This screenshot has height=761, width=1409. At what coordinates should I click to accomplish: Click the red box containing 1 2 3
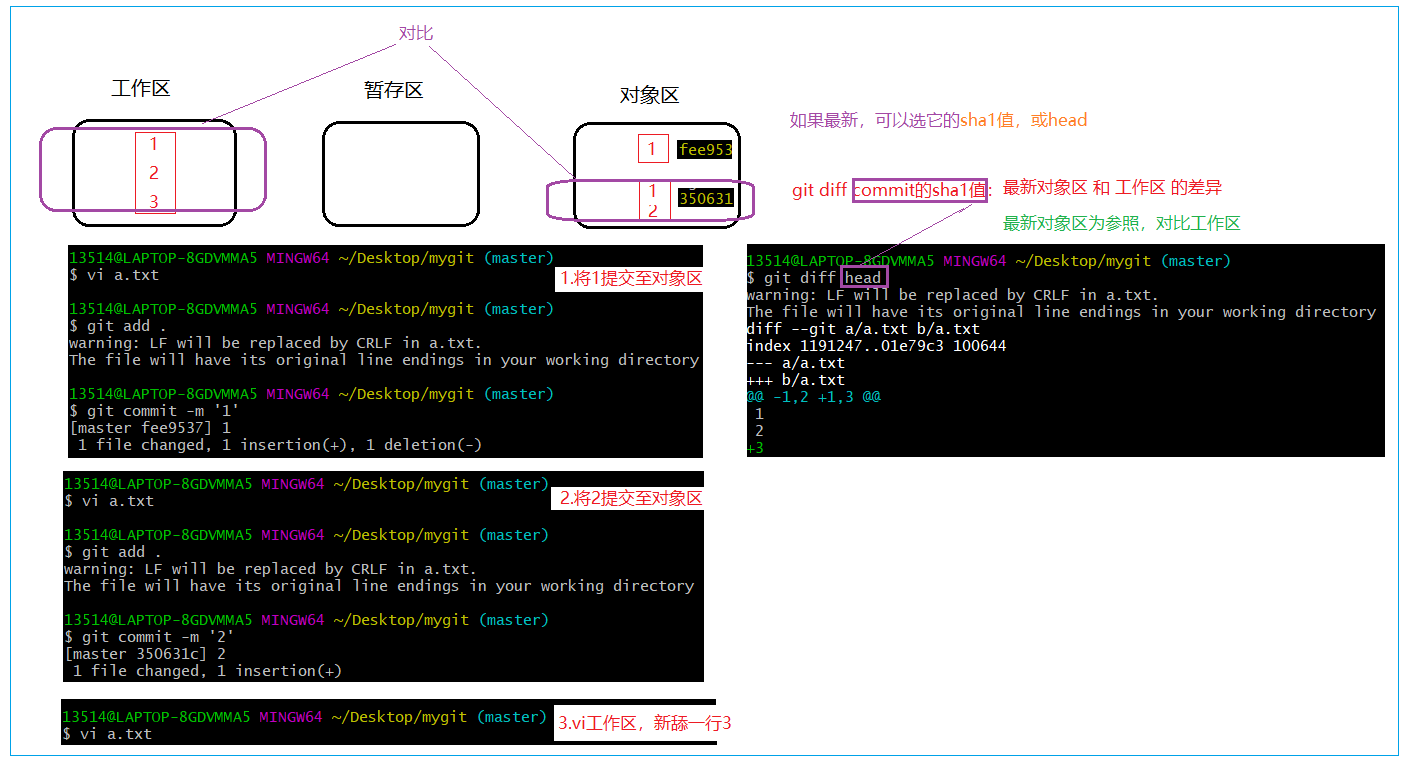pos(155,173)
